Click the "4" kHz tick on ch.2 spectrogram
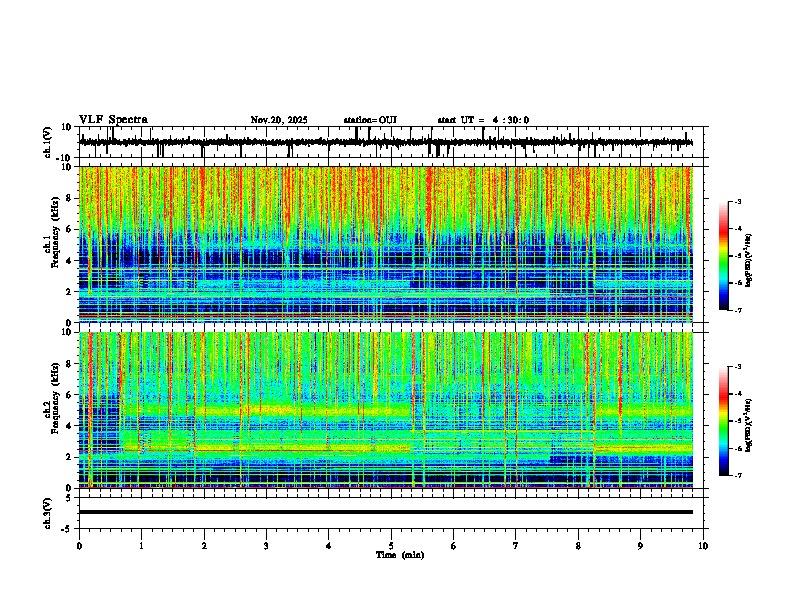 click(x=69, y=426)
